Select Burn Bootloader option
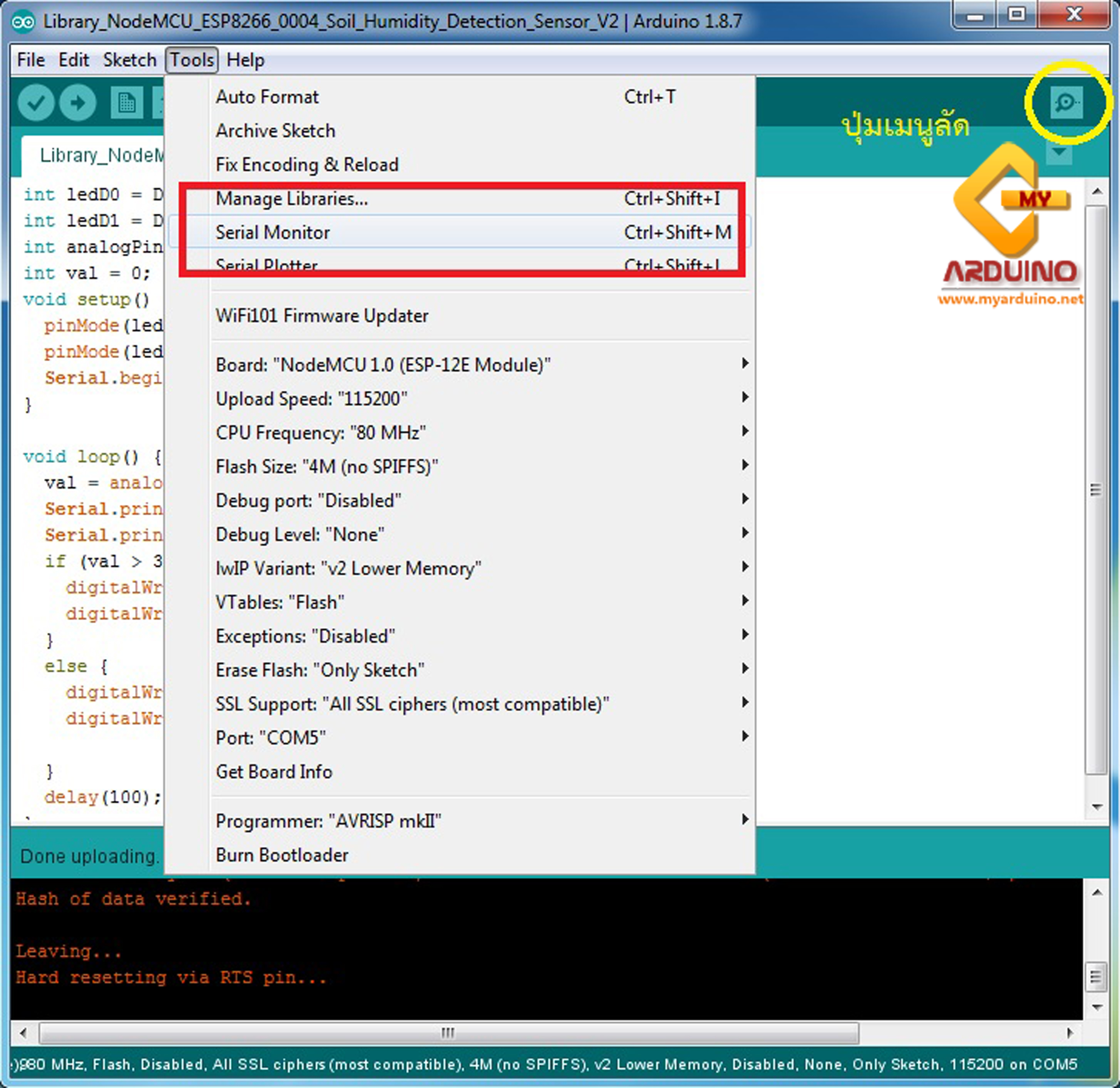Viewport: 1120px width, 1088px height. (x=282, y=854)
